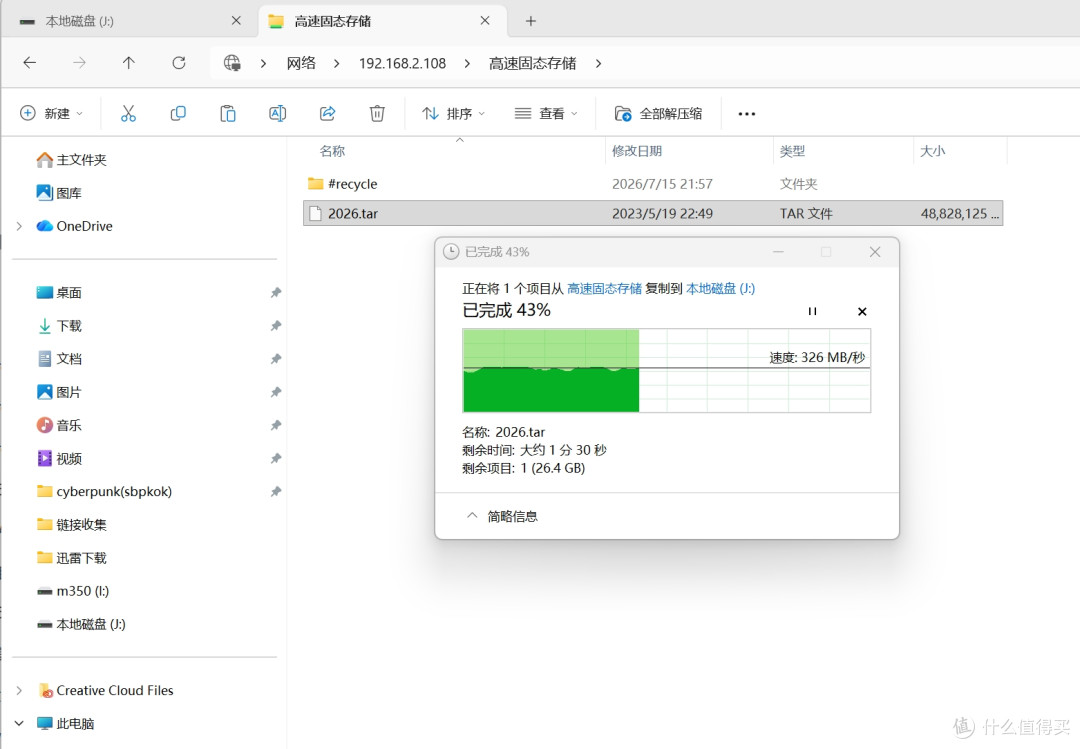
Task: Switch to the 本地磁盘 (J:) tab
Action: pyautogui.click(x=131, y=21)
